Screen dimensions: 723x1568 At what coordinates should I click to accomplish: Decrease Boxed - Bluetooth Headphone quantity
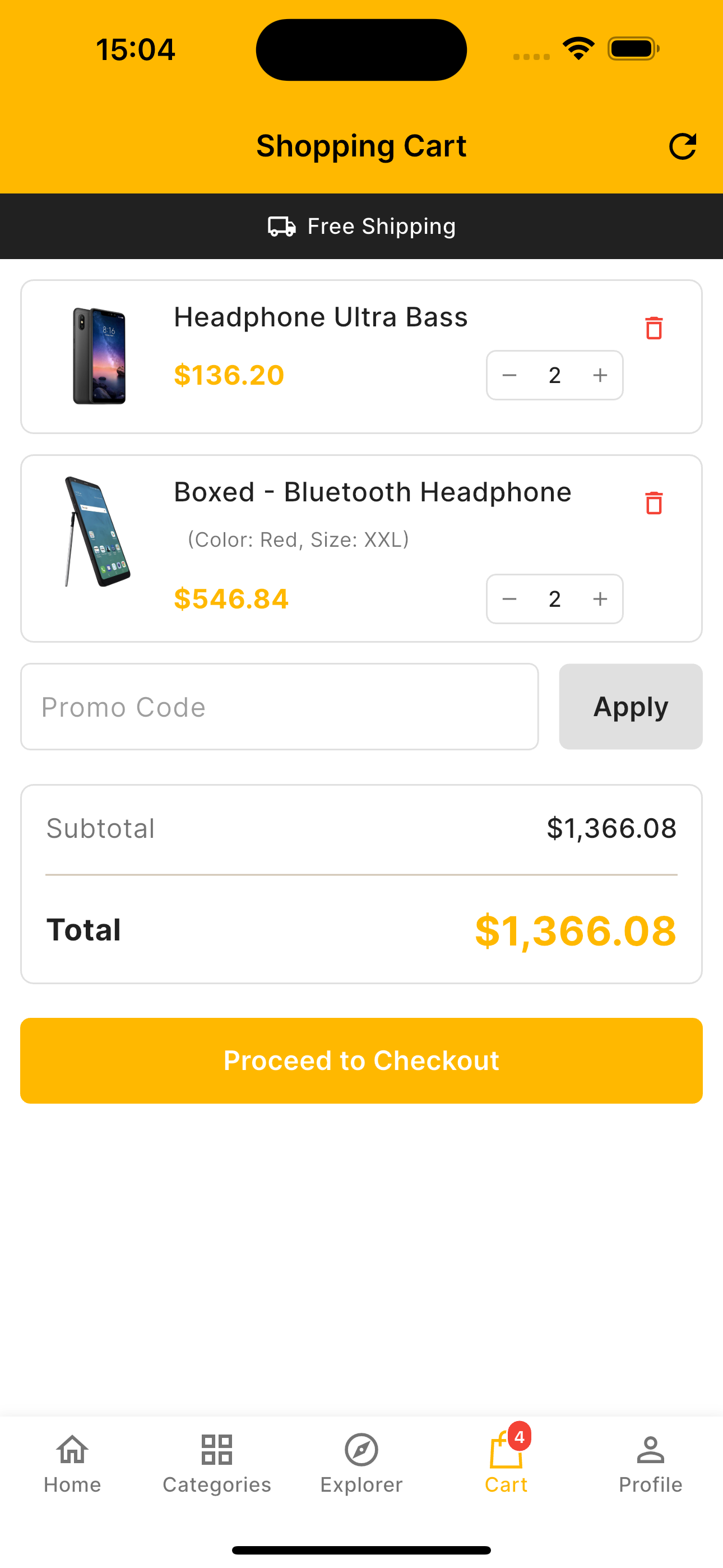click(509, 599)
